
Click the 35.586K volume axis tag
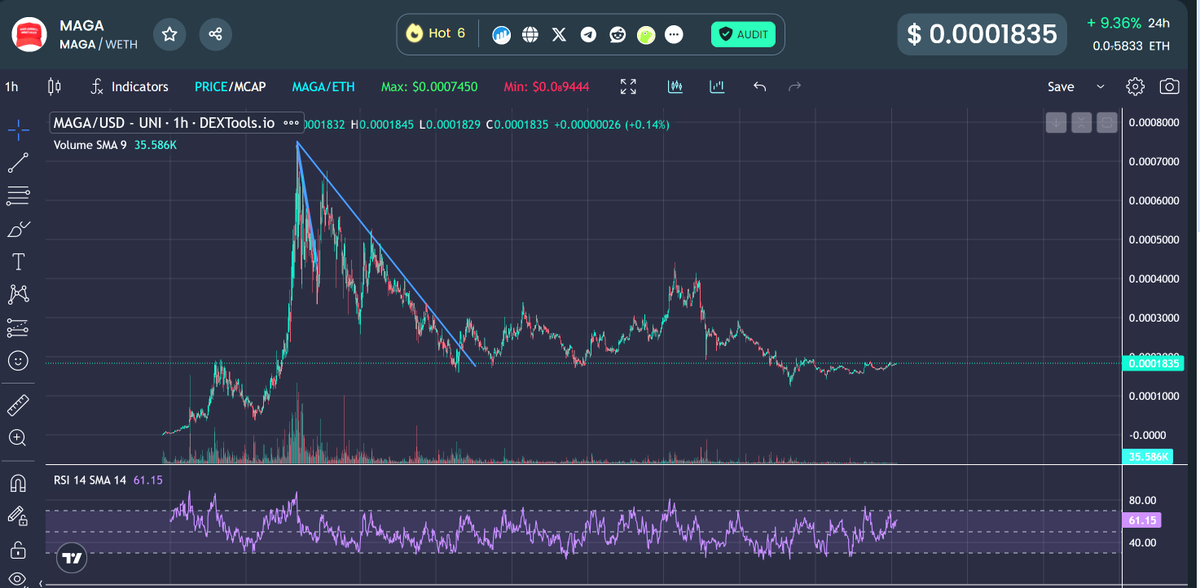1149,457
